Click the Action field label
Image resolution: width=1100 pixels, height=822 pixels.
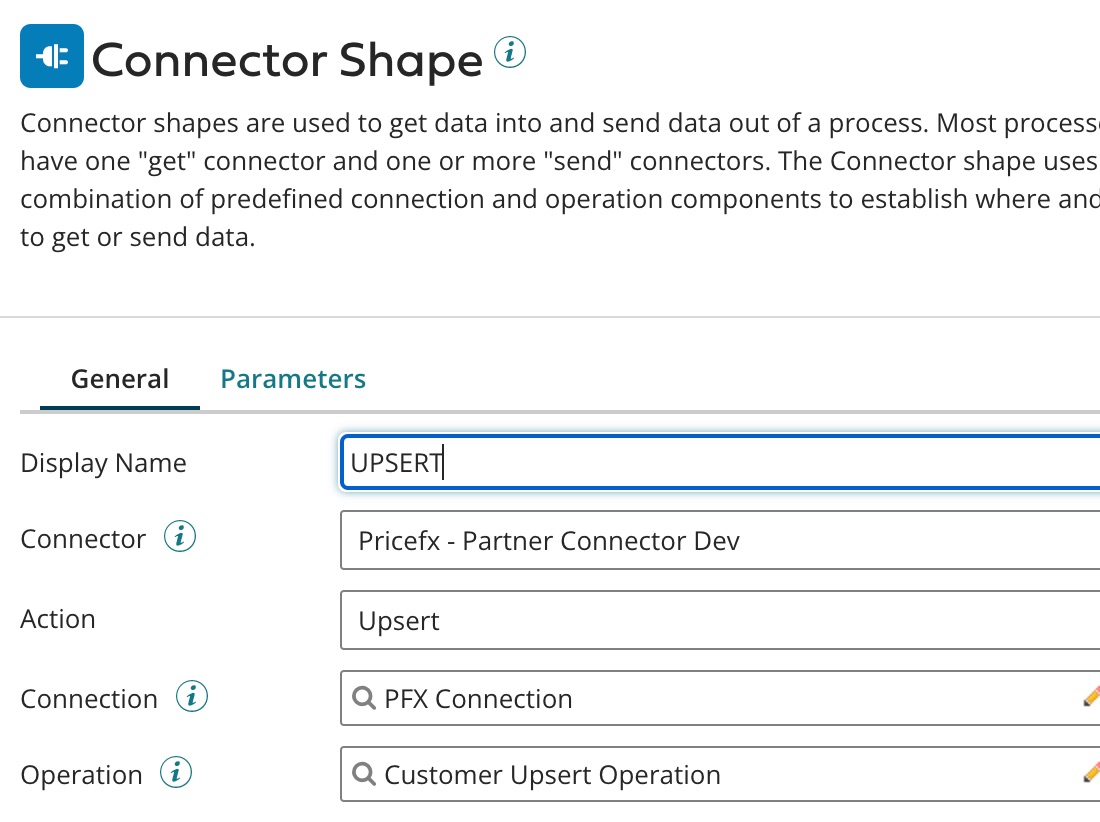pos(58,619)
